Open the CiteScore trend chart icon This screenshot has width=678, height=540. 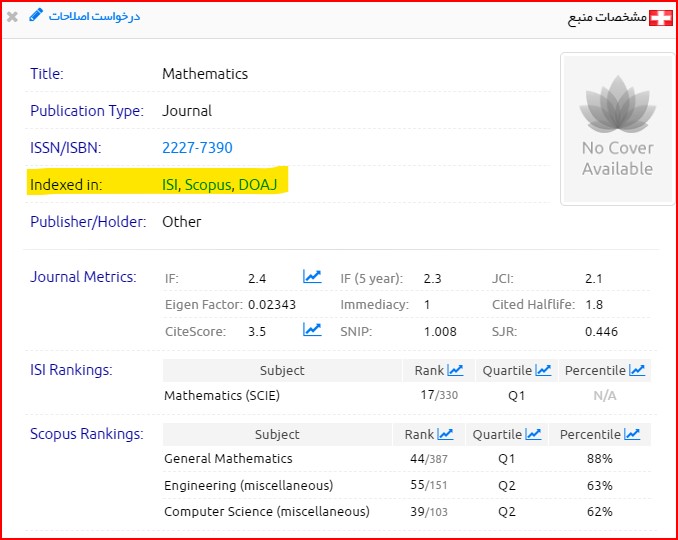coord(312,330)
